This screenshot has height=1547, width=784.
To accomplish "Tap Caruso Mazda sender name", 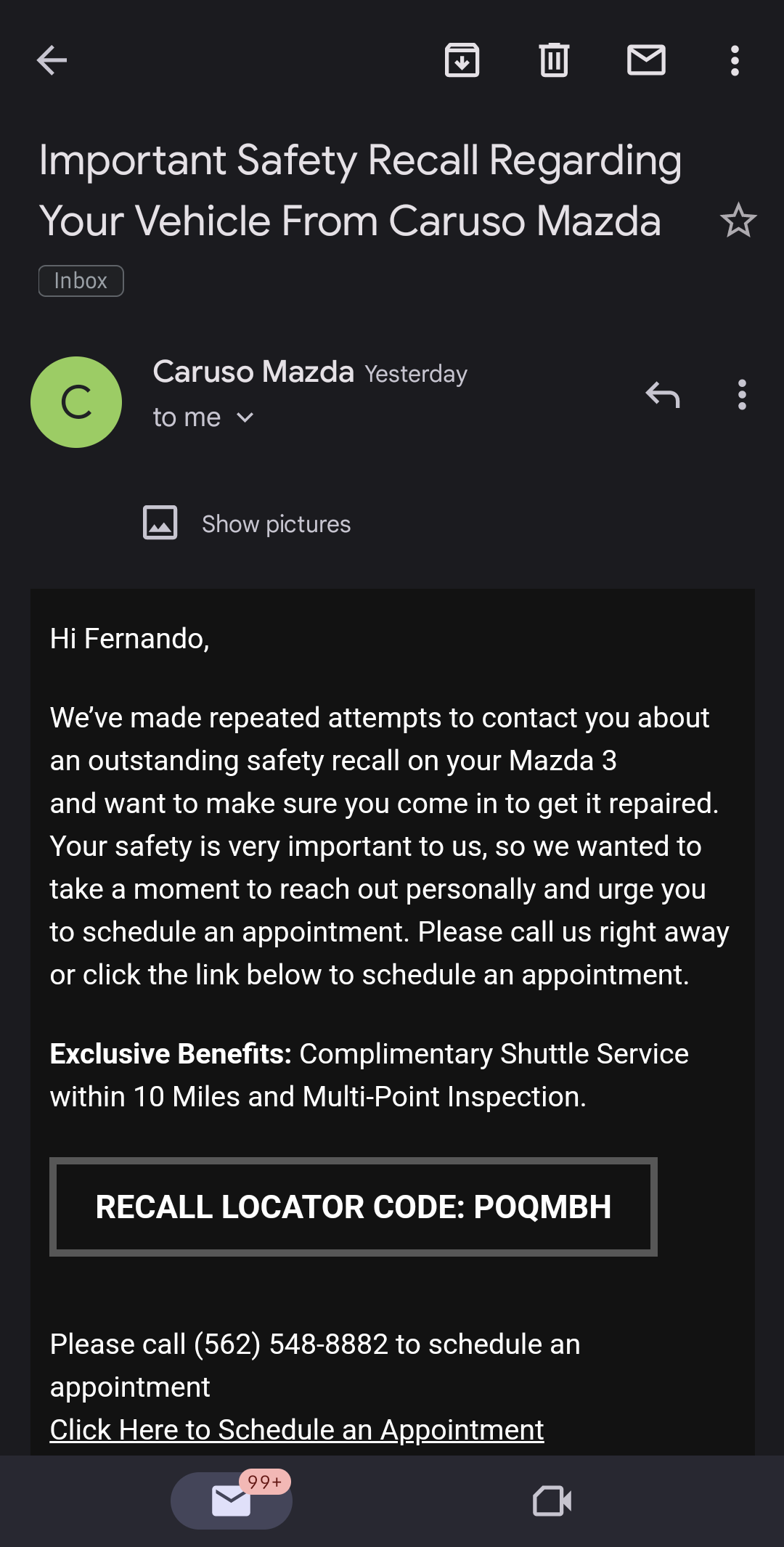I will pyautogui.click(x=253, y=372).
